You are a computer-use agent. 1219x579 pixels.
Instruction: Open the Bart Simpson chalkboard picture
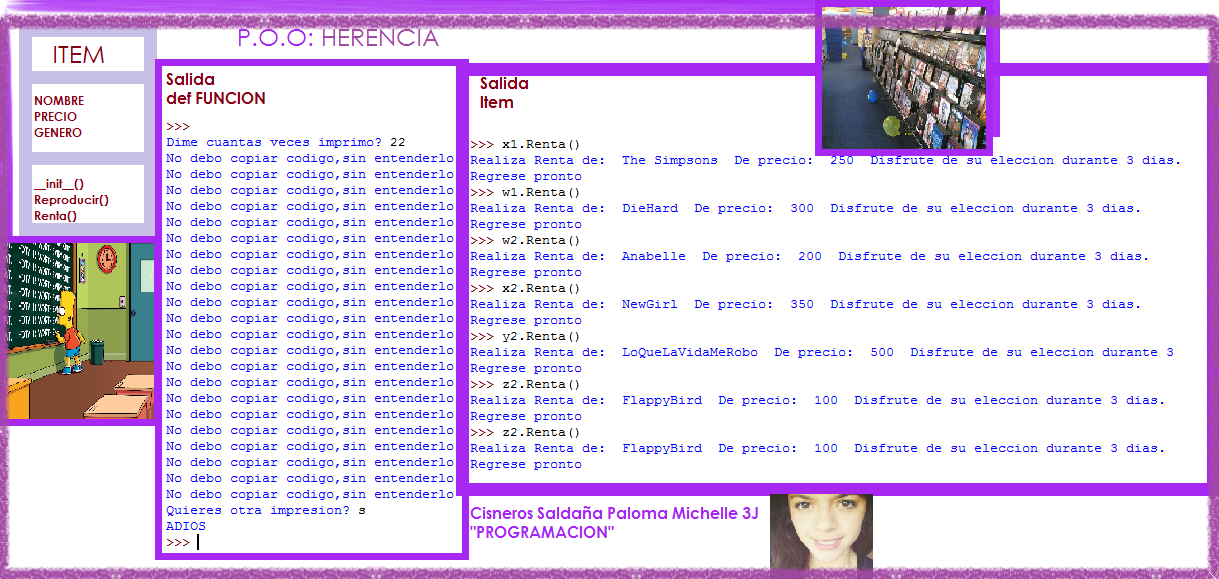tap(82, 331)
